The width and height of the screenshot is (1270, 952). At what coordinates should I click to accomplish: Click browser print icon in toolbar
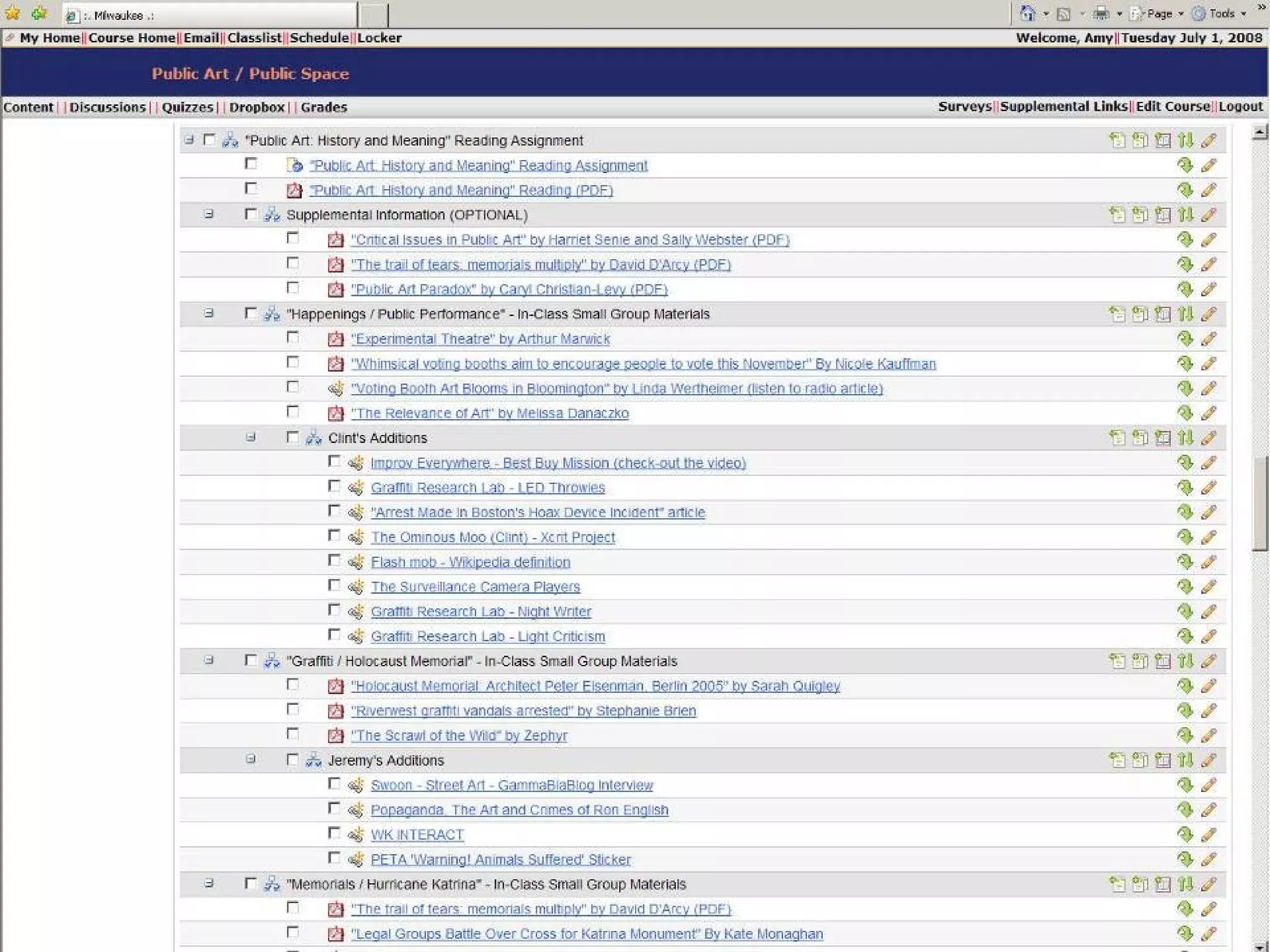click(x=1101, y=14)
